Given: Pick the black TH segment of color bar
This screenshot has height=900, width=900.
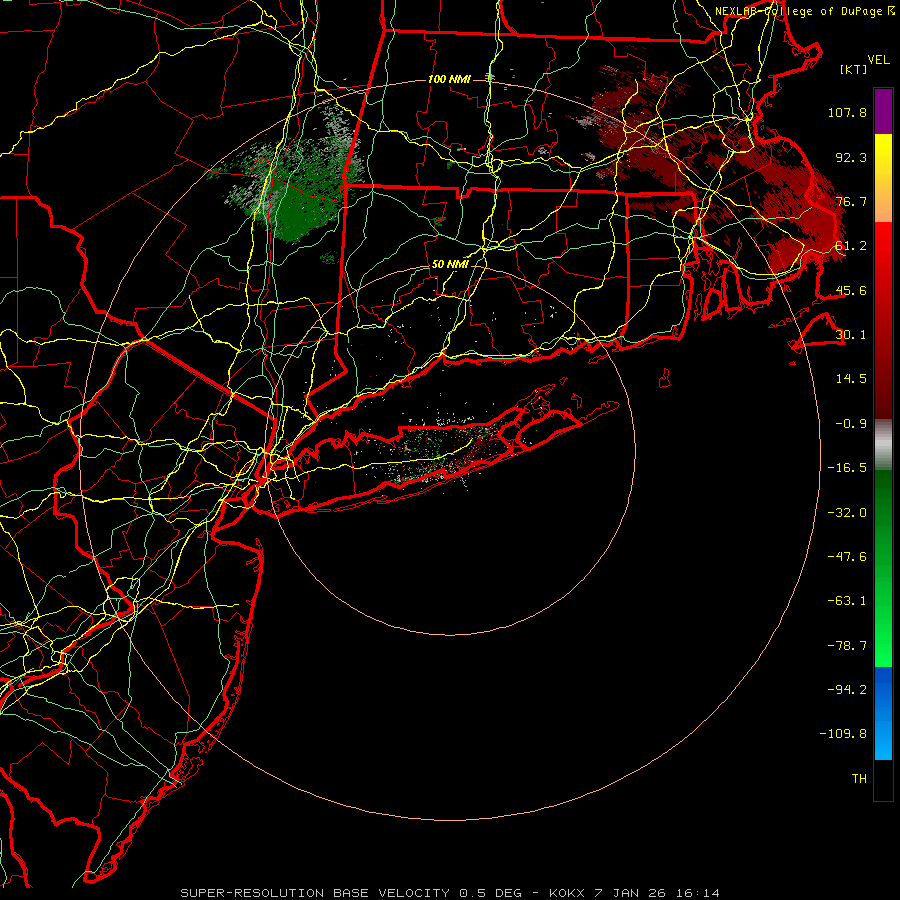Looking at the screenshot, I should (x=883, y=780).
